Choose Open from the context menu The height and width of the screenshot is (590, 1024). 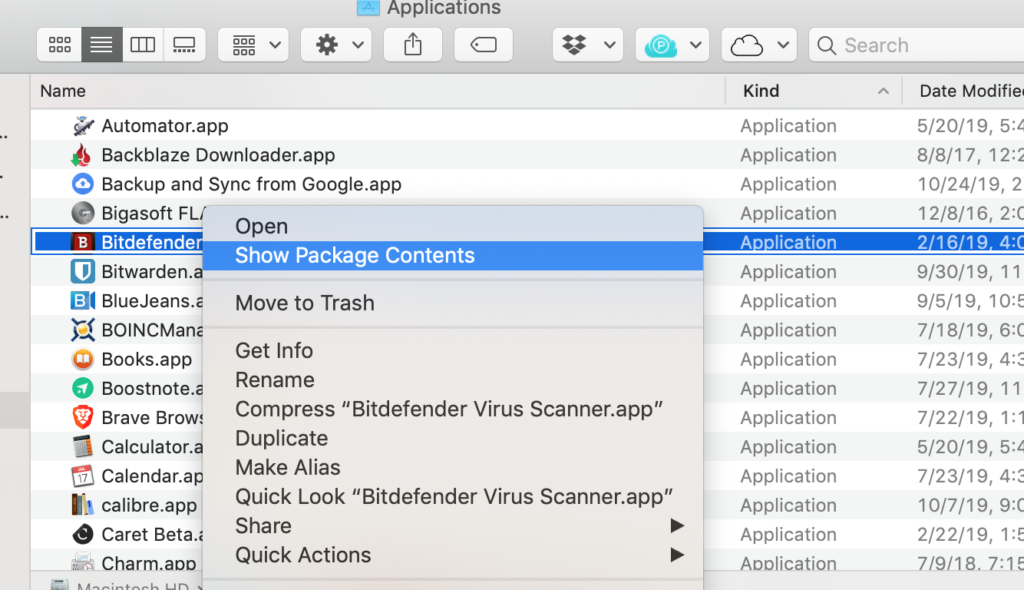pos(453,226)
